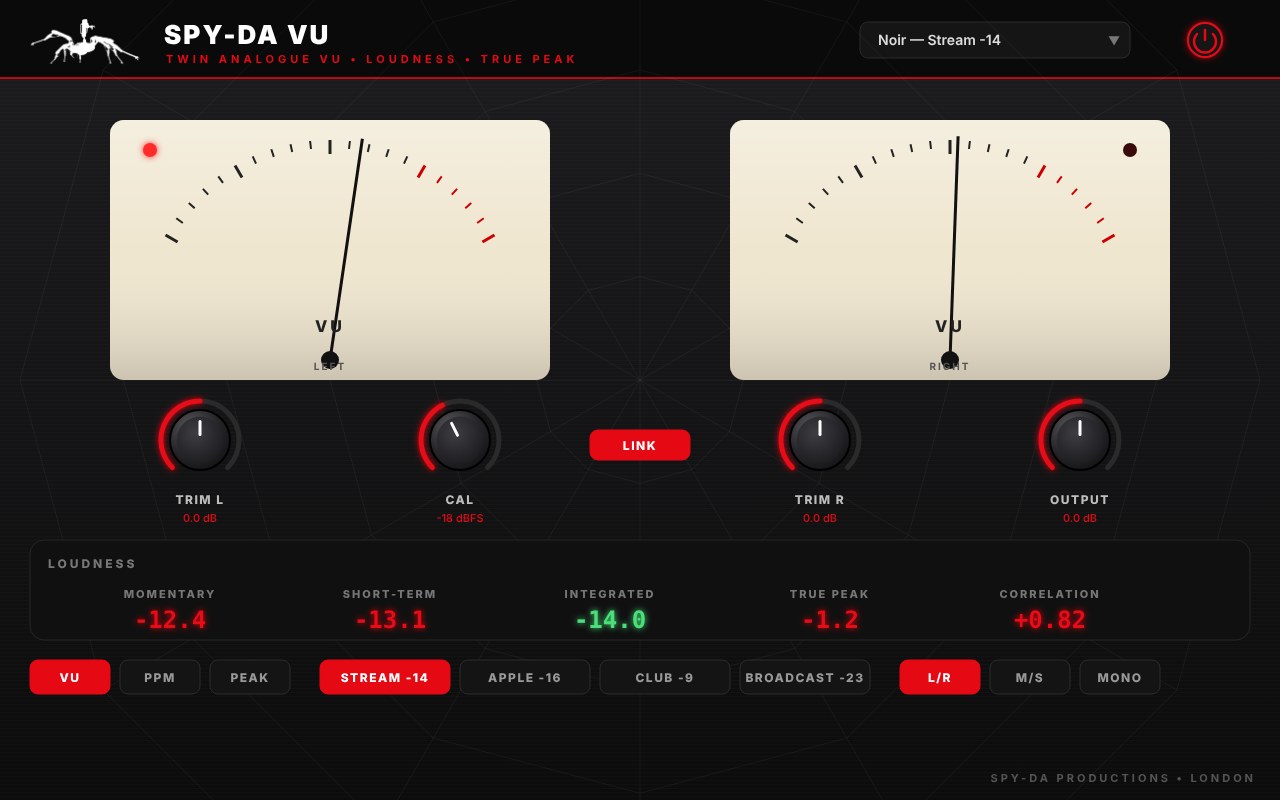Click the momentary value -12.4

point(170,620)
